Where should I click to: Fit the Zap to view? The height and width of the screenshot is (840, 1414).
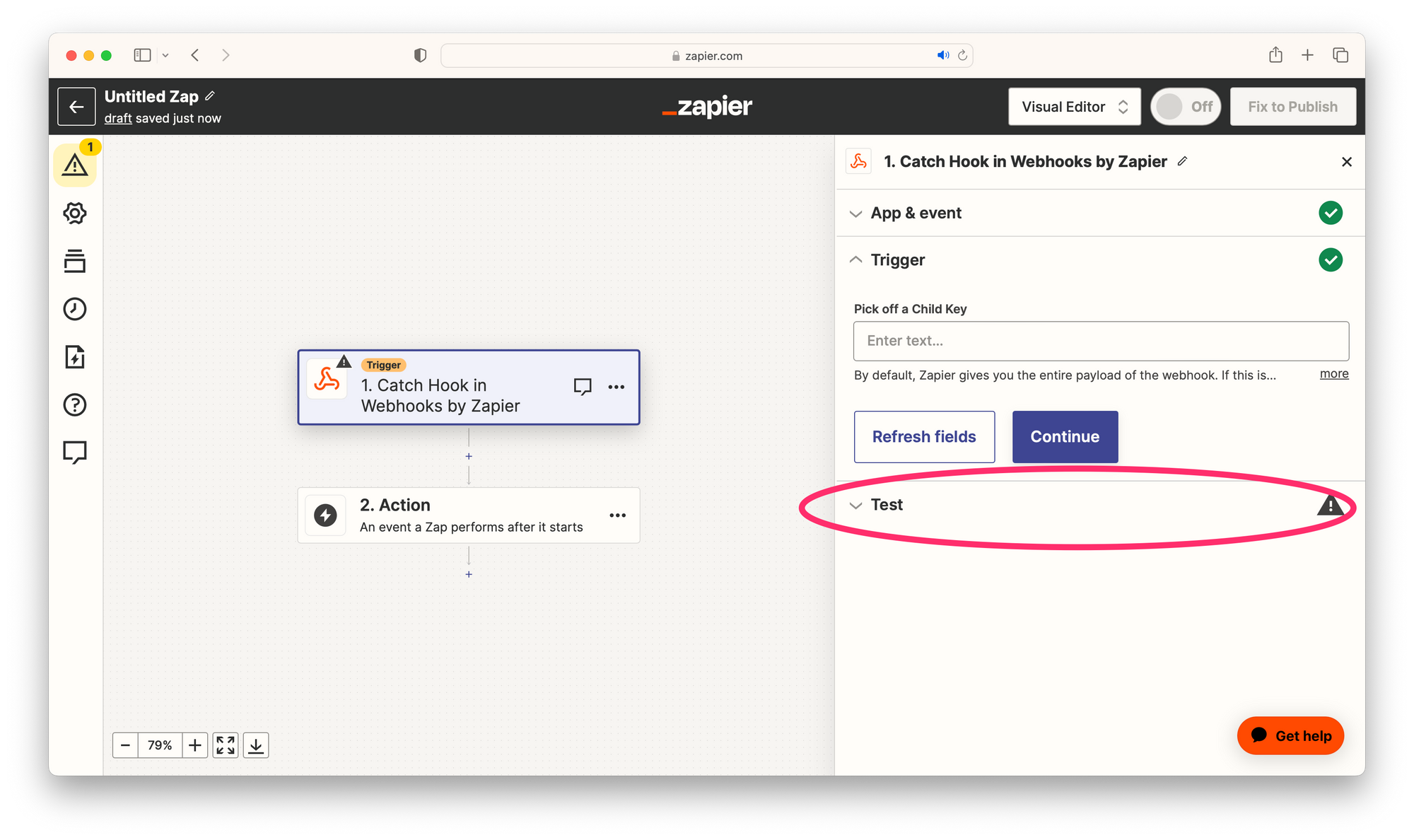(x=226, y=745)
